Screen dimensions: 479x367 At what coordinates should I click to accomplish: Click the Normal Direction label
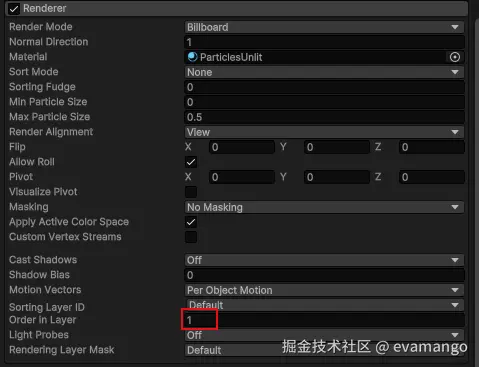tap(49, 42)
